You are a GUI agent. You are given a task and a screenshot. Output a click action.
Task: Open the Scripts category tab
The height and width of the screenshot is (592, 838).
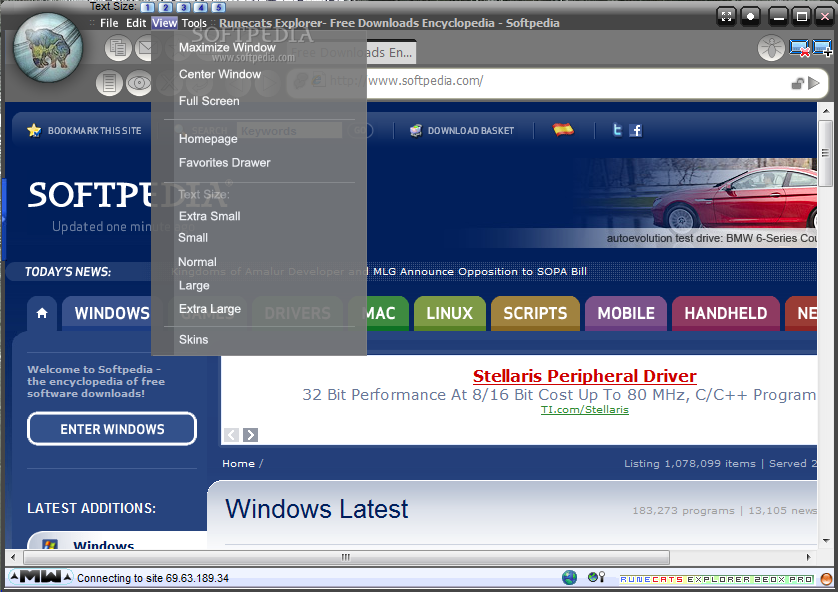click(x=535, y=313)
